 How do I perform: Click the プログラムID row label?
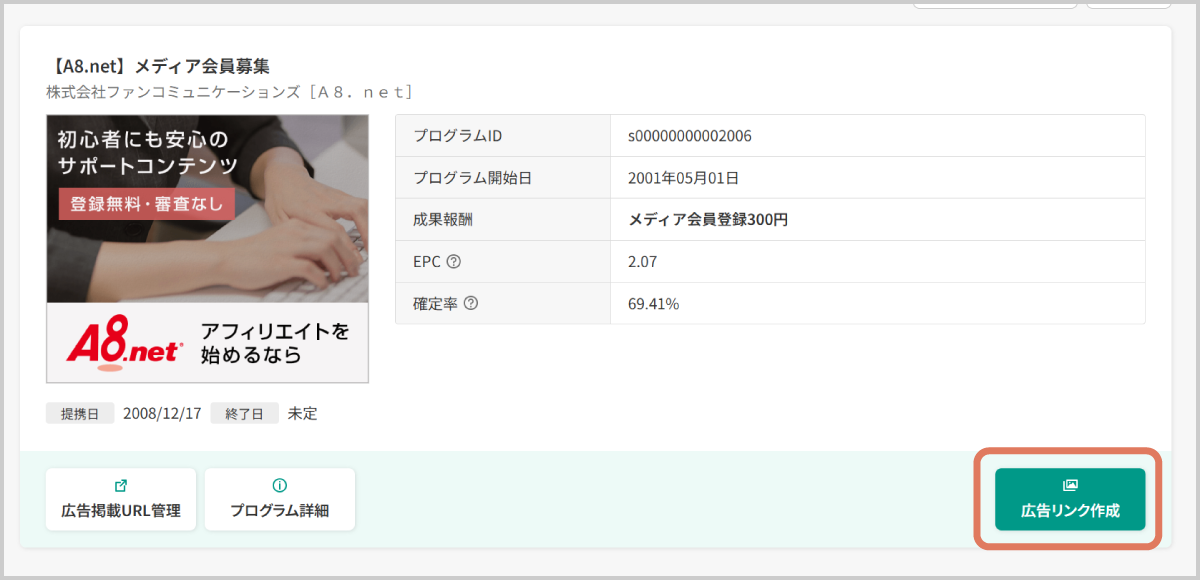(x=458, y=136)
